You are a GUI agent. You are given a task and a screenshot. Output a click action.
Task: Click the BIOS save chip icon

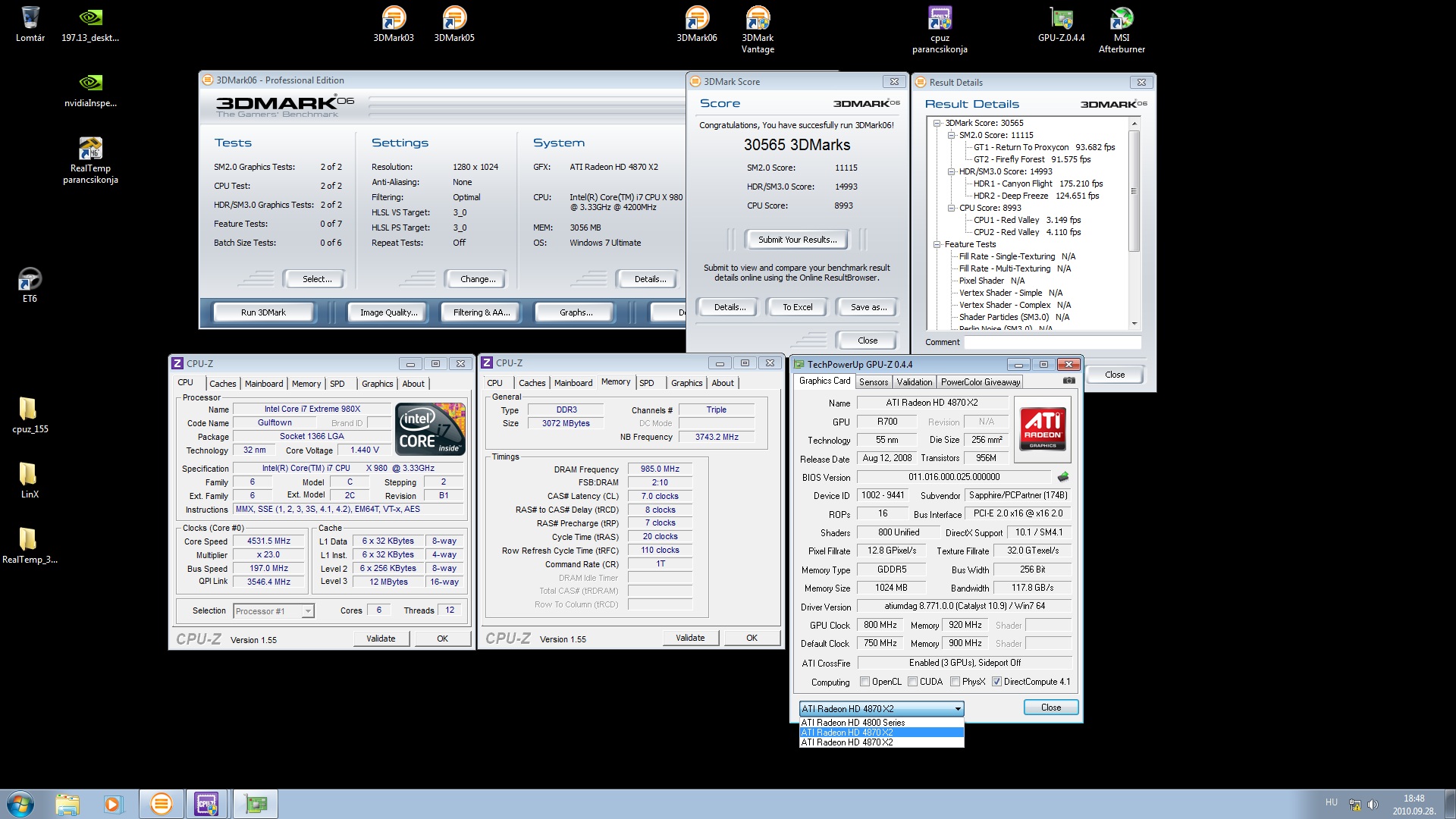tap(1062, 477)
